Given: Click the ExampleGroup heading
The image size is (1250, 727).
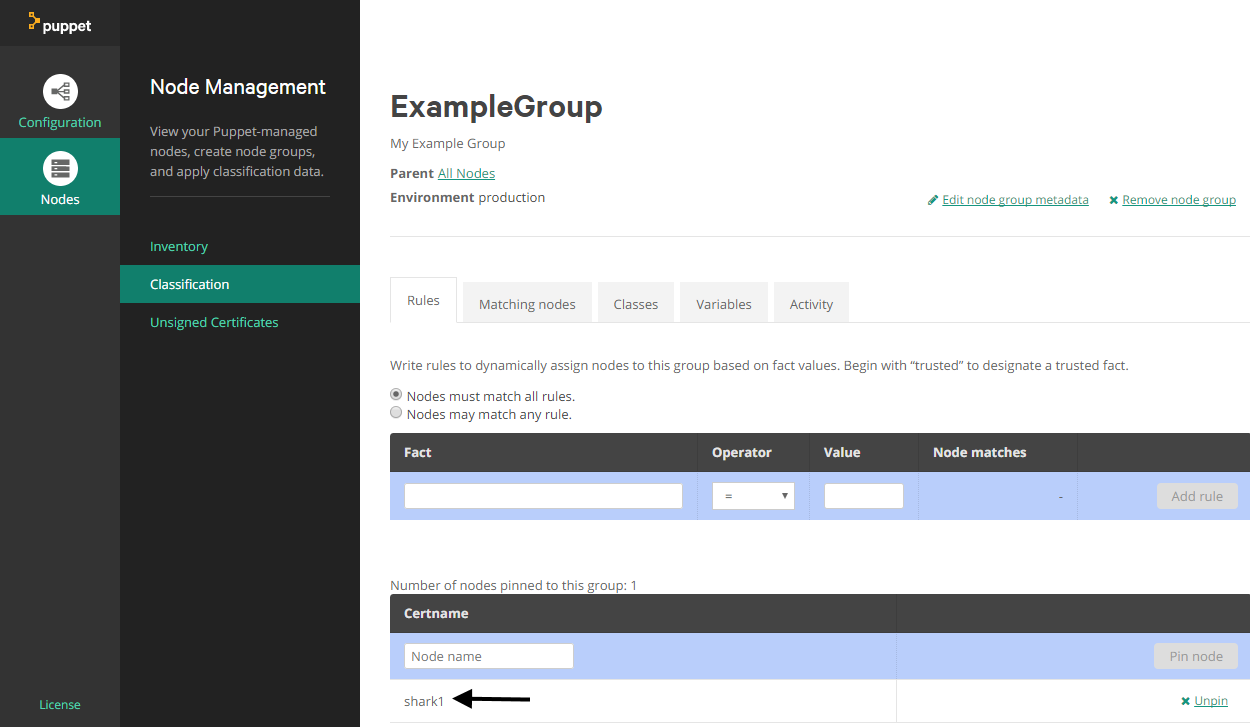Looking at the screenshot, I should click(496, 106).
